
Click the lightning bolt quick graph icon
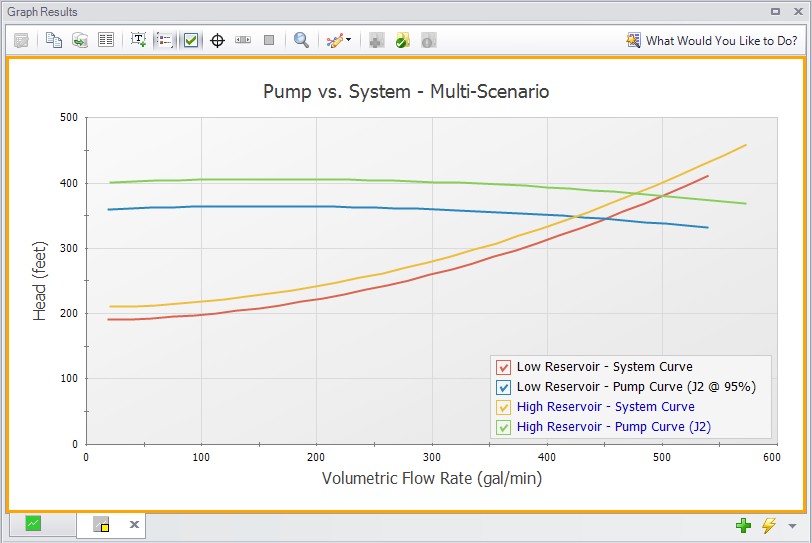tap(769, 525)
